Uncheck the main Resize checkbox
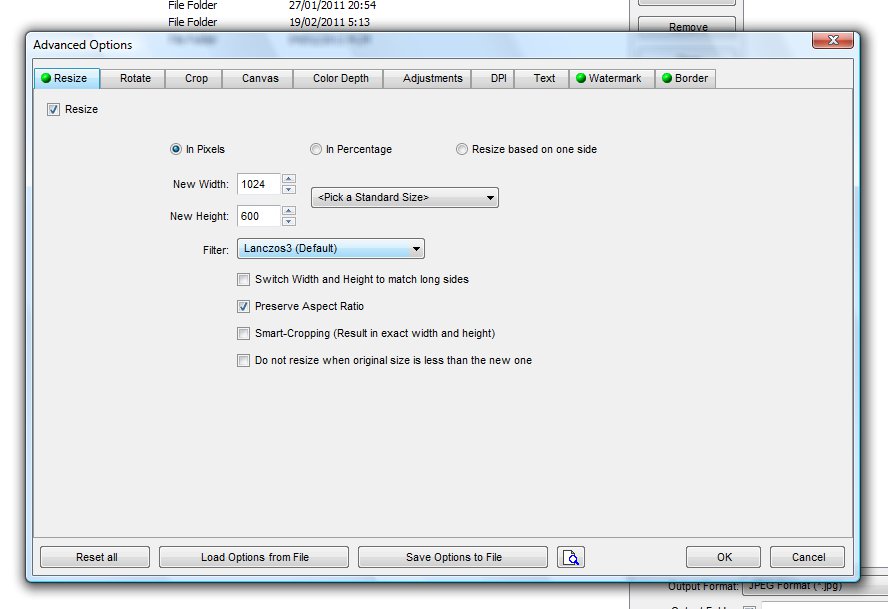The width and height of the screenshot is (888, 609). 54,109
